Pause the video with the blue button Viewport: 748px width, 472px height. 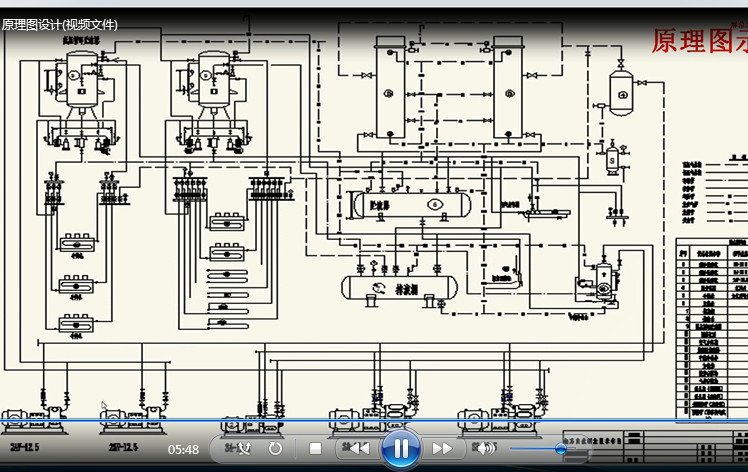(400, 449)
